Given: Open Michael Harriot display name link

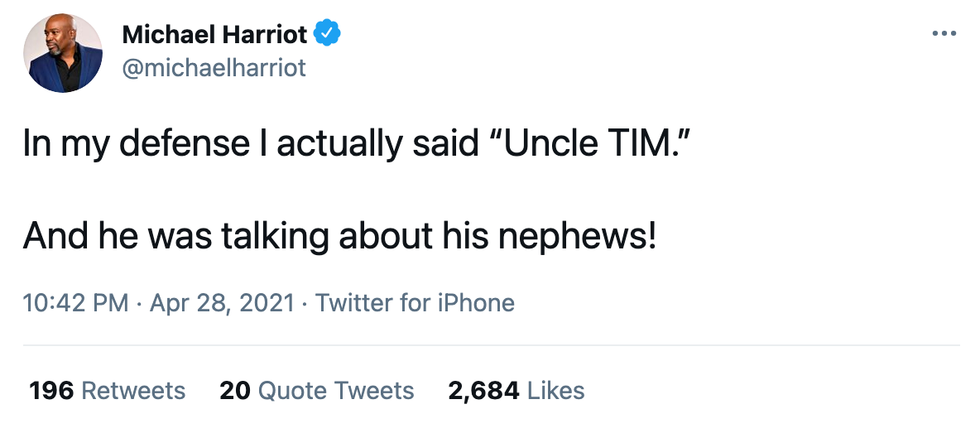Looking at the screenshot, I should pyautogui.click(x=214, y=35).
